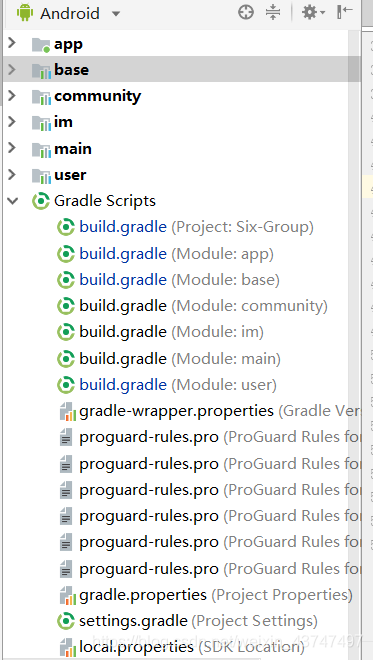The height and width of the screenshot is (660, 373).
Task: Click the Gradle Scripts gradle icon
Action: 41,201
